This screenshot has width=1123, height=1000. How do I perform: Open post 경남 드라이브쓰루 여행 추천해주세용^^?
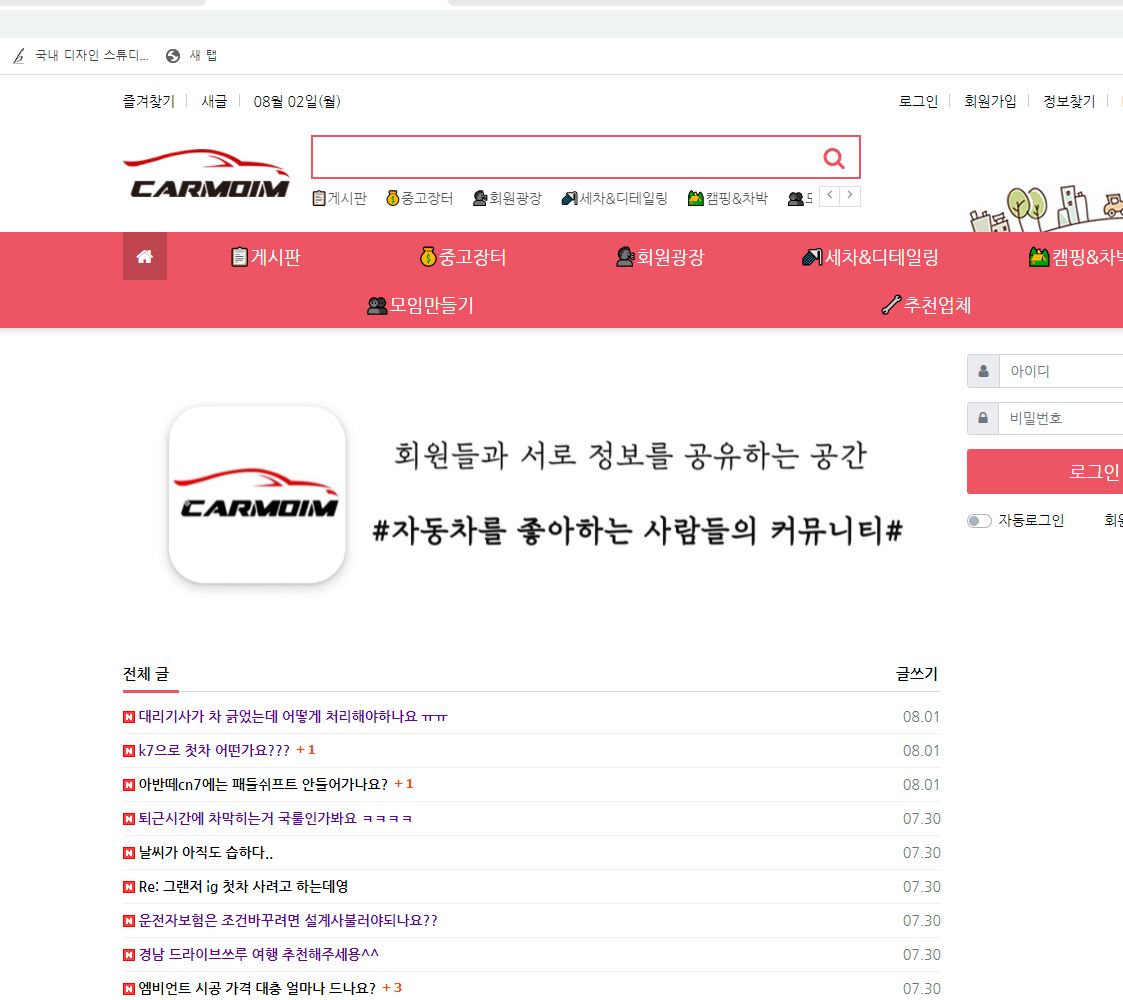pyautogui.click(x=259, y=954)
